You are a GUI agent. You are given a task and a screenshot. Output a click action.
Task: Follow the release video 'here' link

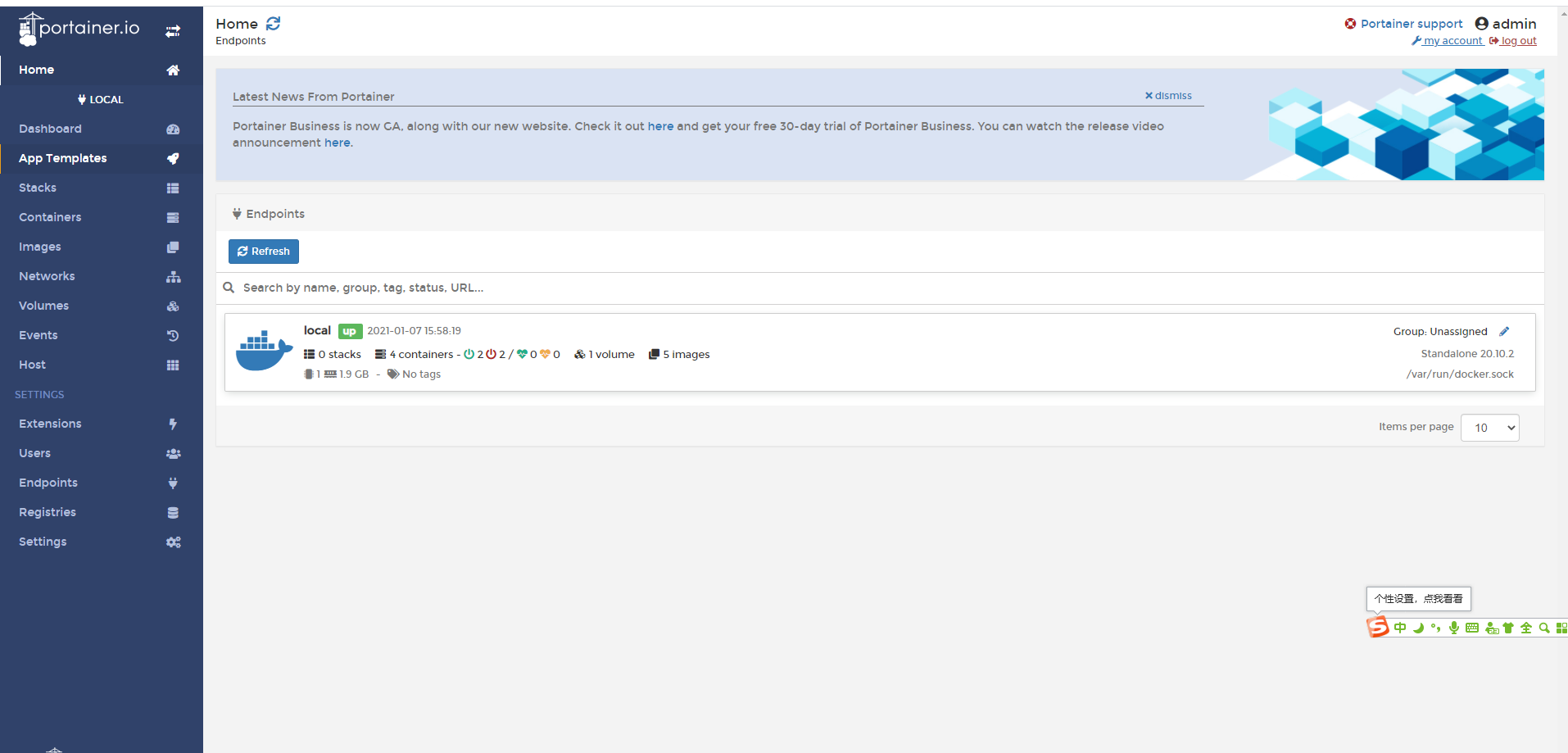pyautogui.click(x=337, y=143)
